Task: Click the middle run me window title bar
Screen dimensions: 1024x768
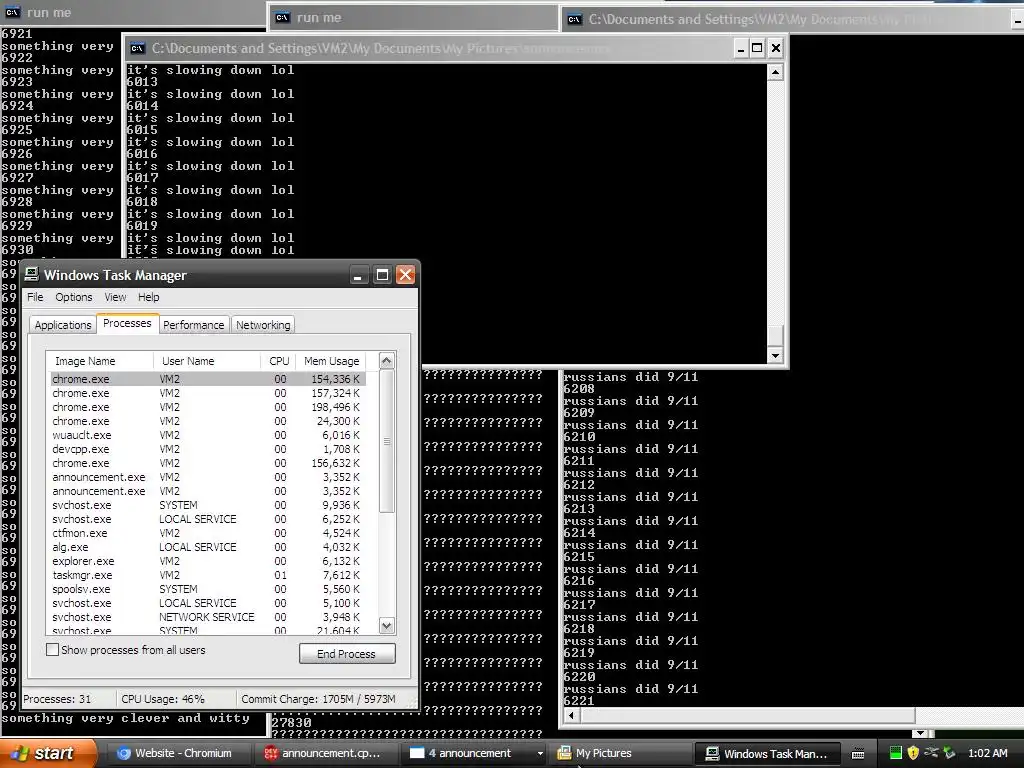Action: [x=413, y=18]
